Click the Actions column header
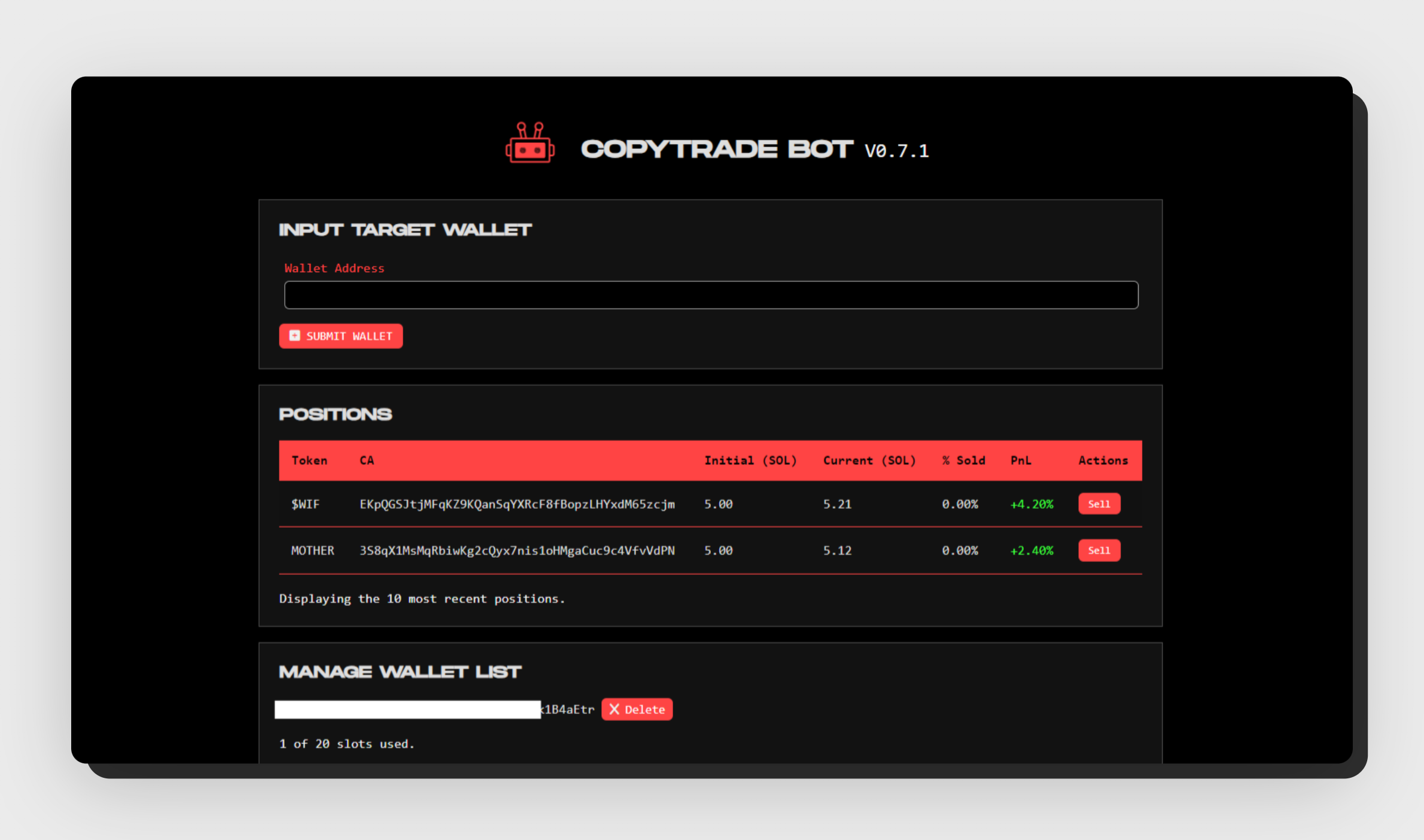This screenshot has height=840, width=1424. pyautogui.click(x=1103, y=460)
